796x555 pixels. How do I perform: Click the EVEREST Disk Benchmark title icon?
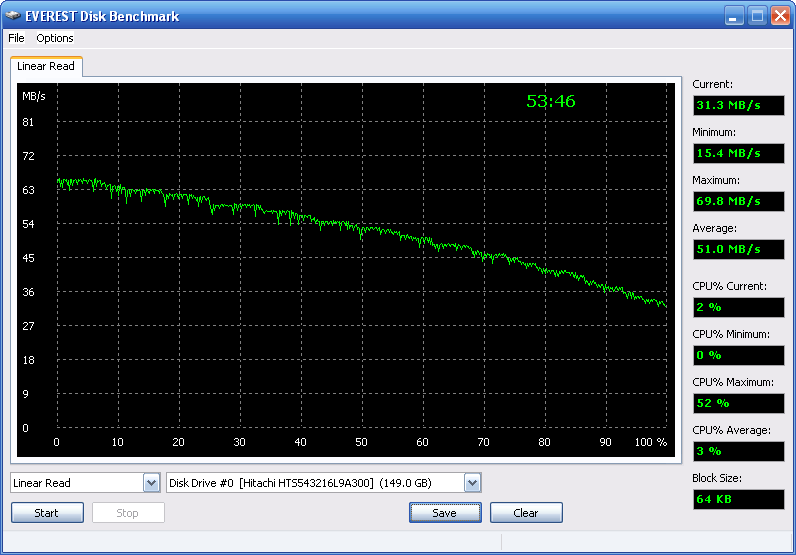pos(13,16)
